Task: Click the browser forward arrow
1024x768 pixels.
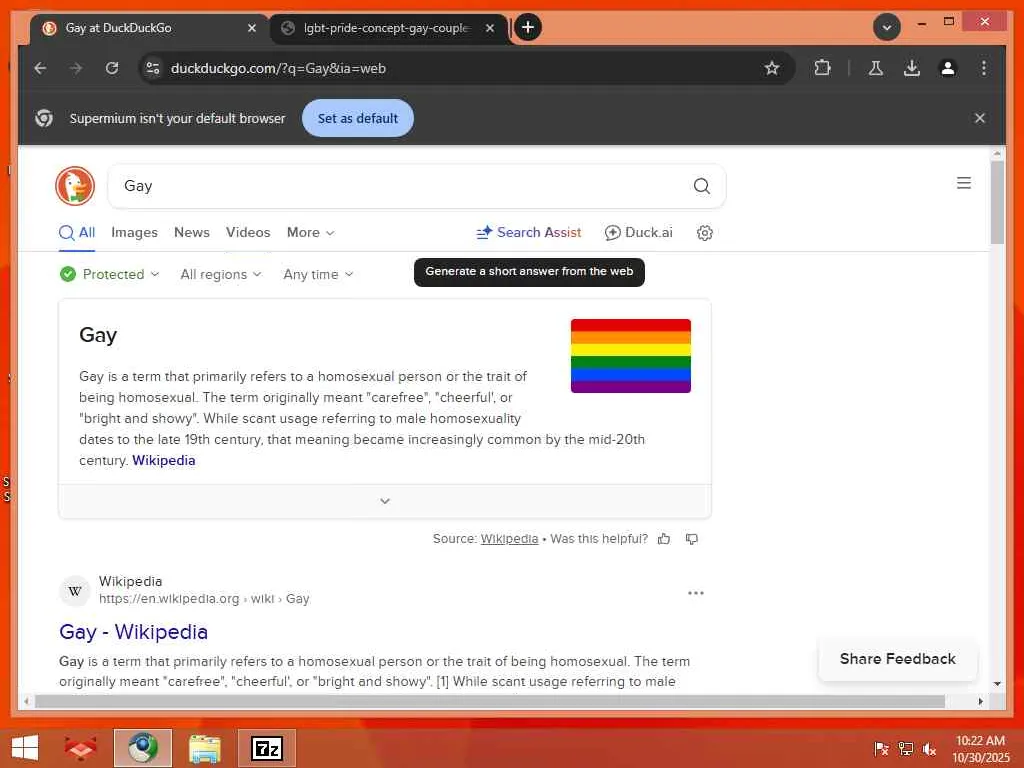Action: click(x=76, y=68)
